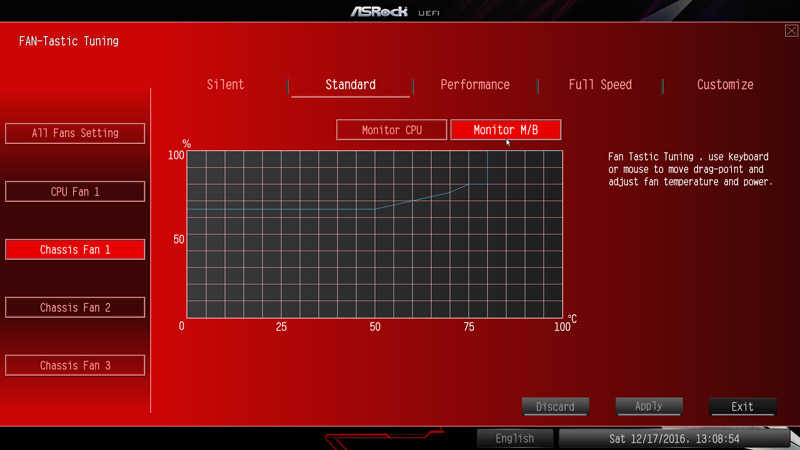Toggle Monitor CPU temperature source
Image resolution: width=800 pixels, height=450 pixels.
[x=392, y=130]
